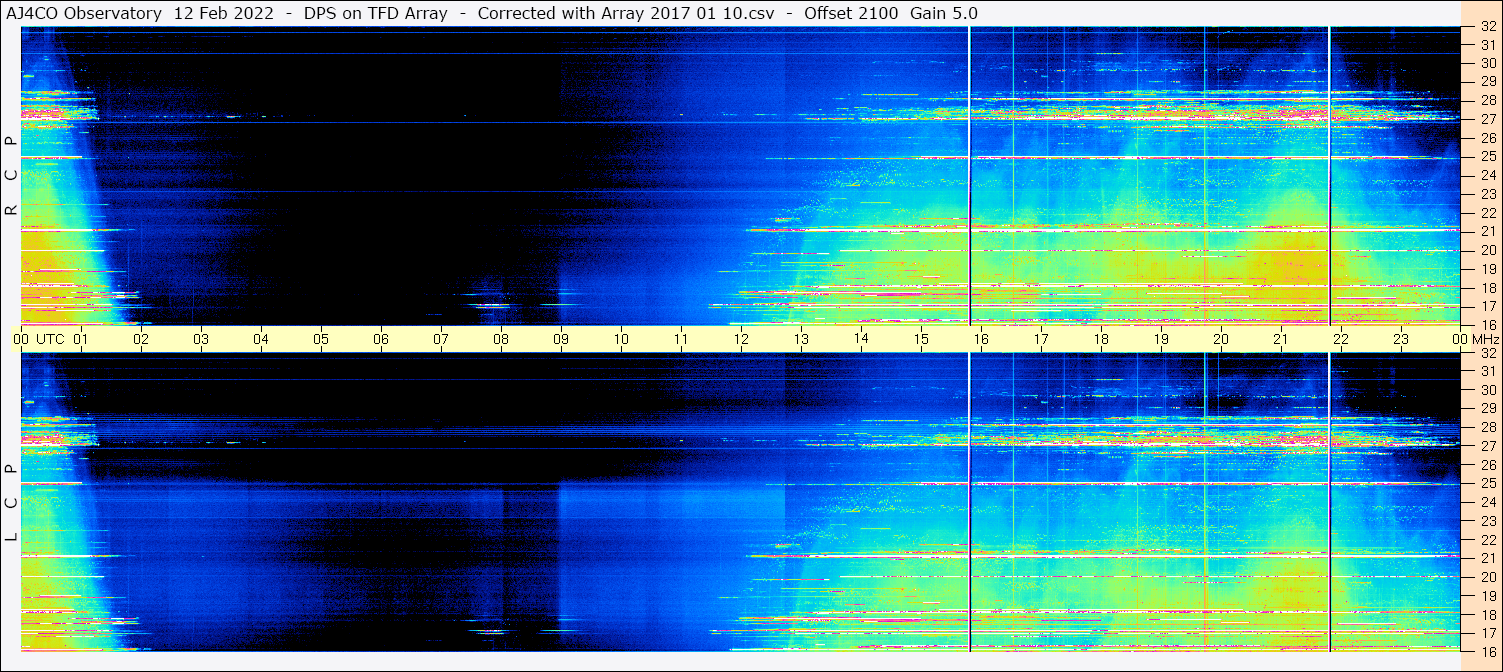Image resolution: width=1503 pixels, height=672 pixels.
Task: Click the LCP panel label
Action: click(x=12, y=503)
